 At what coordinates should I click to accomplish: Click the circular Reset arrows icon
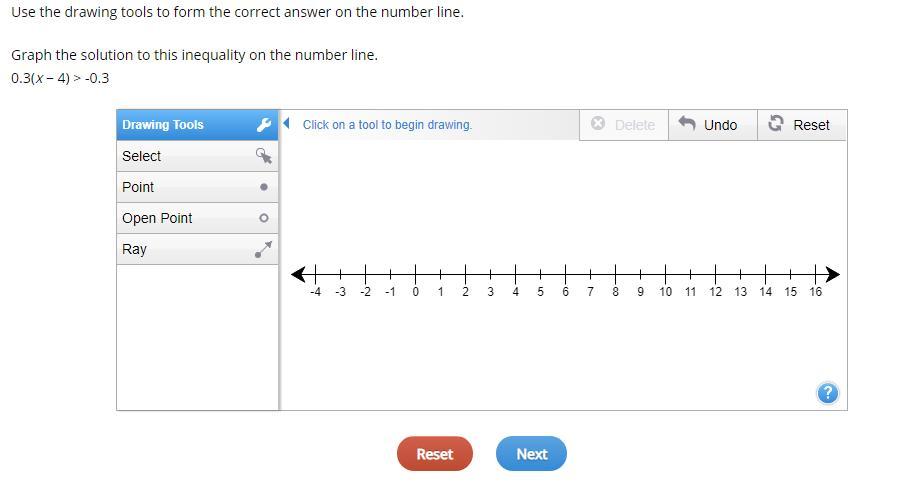tap(775, 124)
